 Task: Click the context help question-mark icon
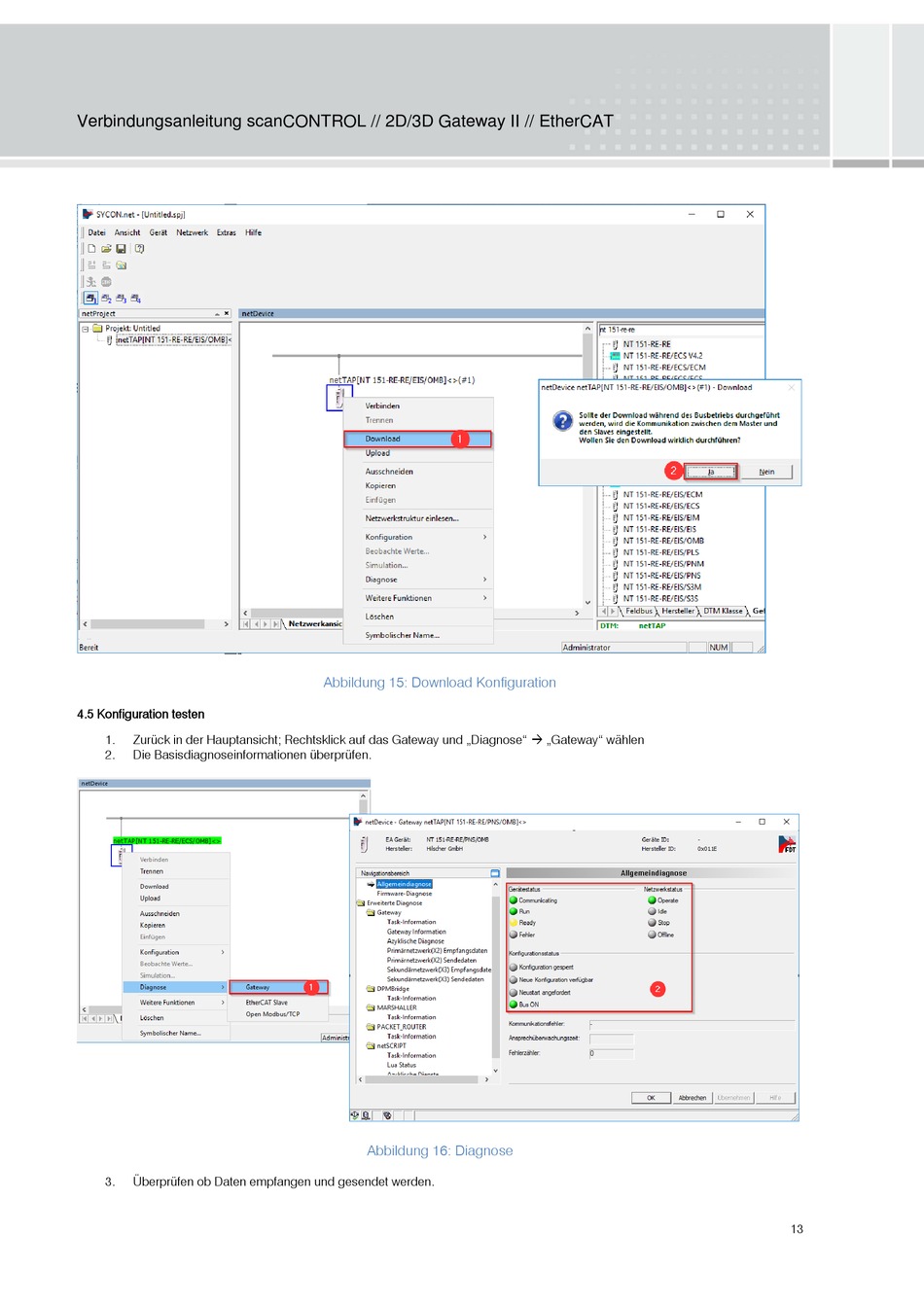139,249
